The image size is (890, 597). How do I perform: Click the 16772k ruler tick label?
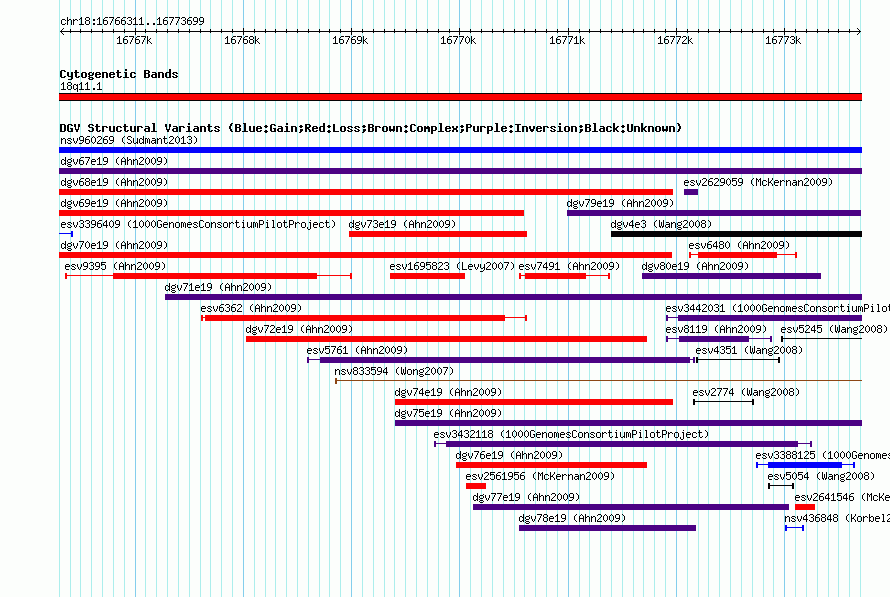pyautogui.click(x=675, y=40)
